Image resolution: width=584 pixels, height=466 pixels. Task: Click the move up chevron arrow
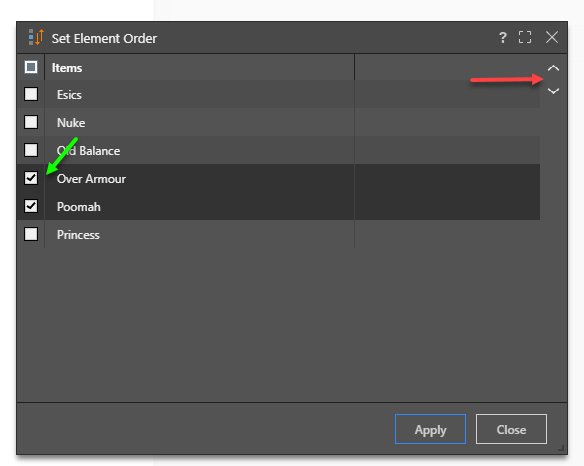553,68
